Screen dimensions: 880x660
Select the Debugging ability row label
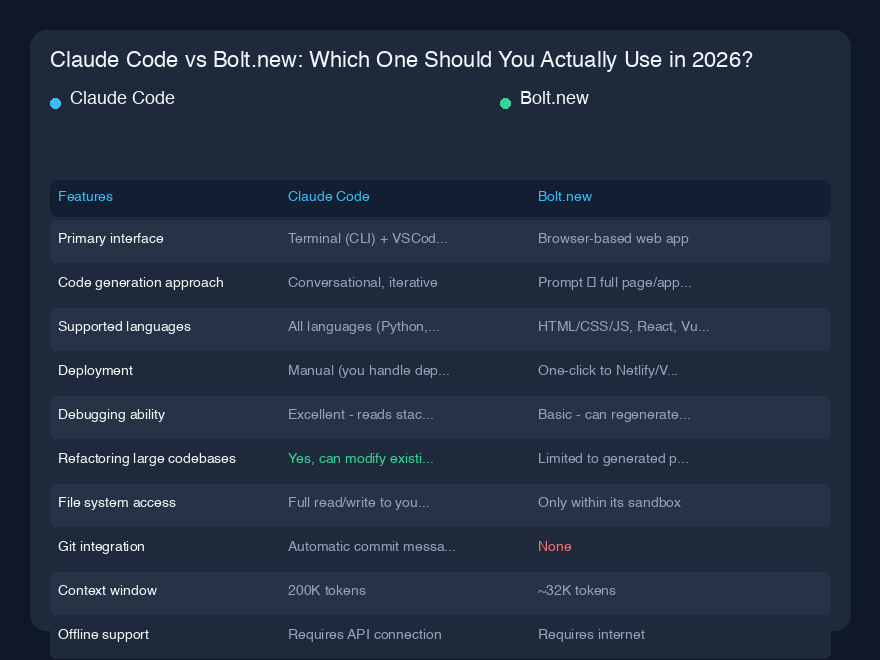point(112,415)
